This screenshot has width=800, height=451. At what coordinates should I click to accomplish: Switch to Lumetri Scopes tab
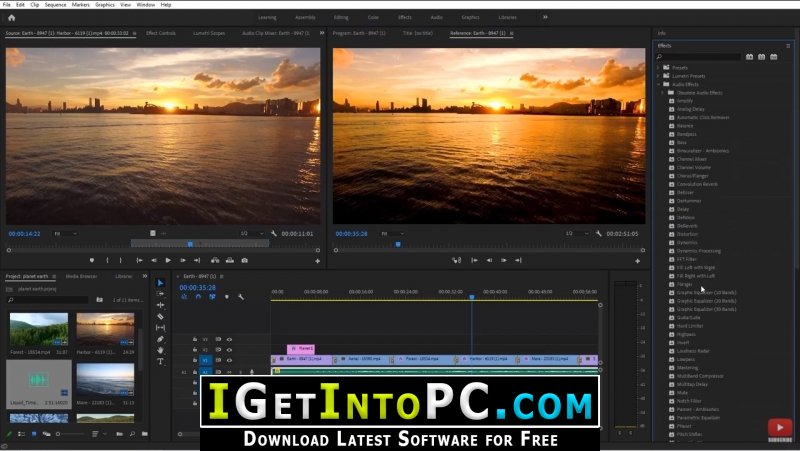pos(209,33)
